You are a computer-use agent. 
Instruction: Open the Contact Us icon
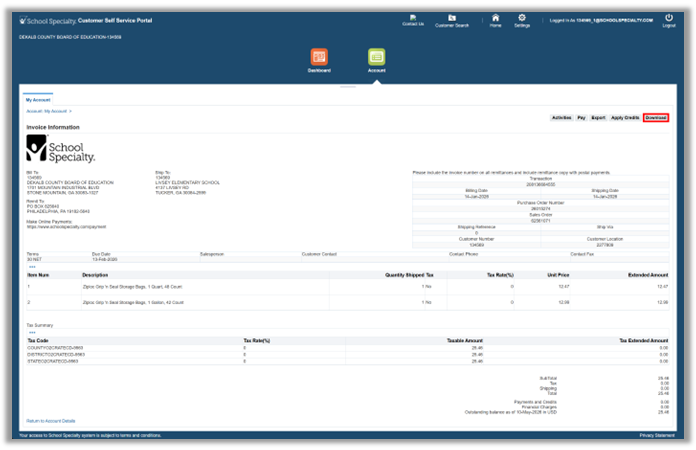click(x=413, y=20)
